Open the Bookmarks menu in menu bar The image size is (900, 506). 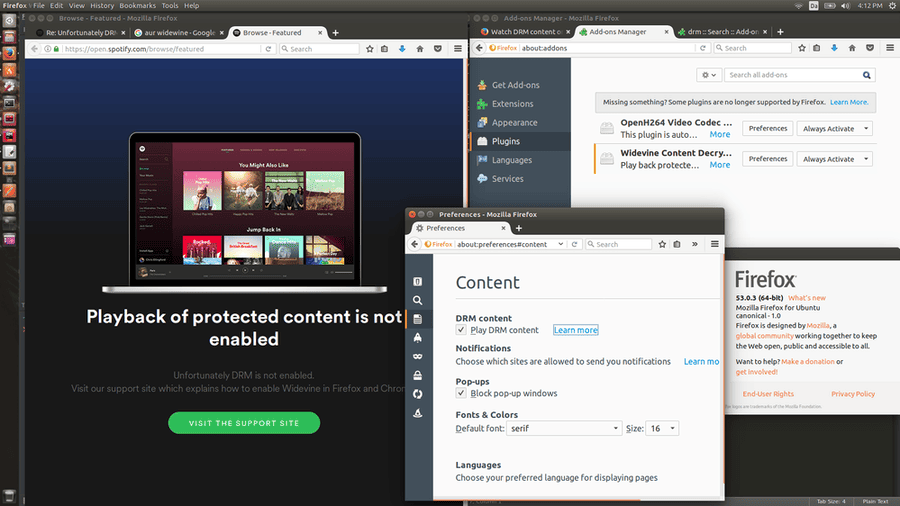(x=138, y=6)
